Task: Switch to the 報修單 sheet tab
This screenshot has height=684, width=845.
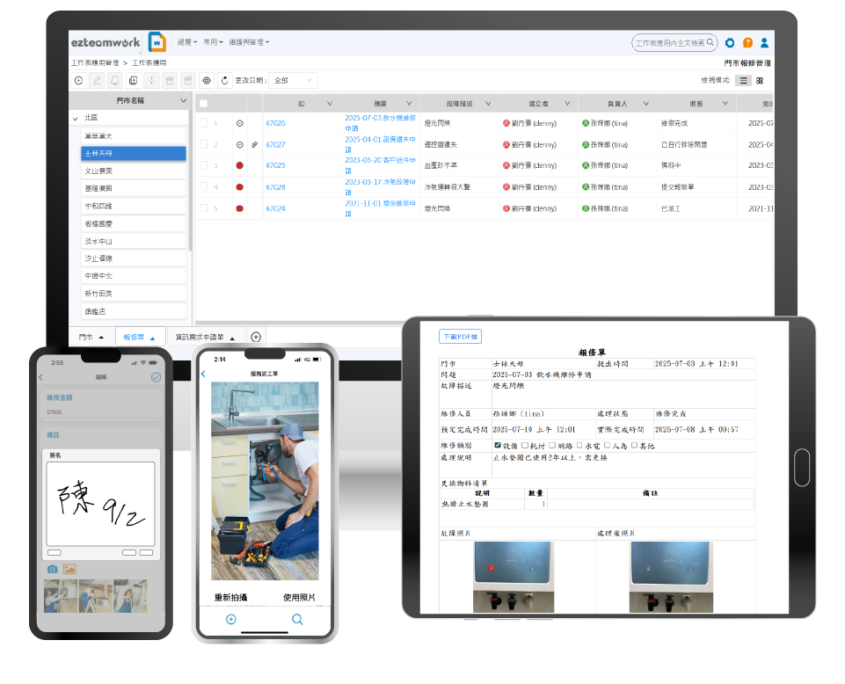Action: 139,337
